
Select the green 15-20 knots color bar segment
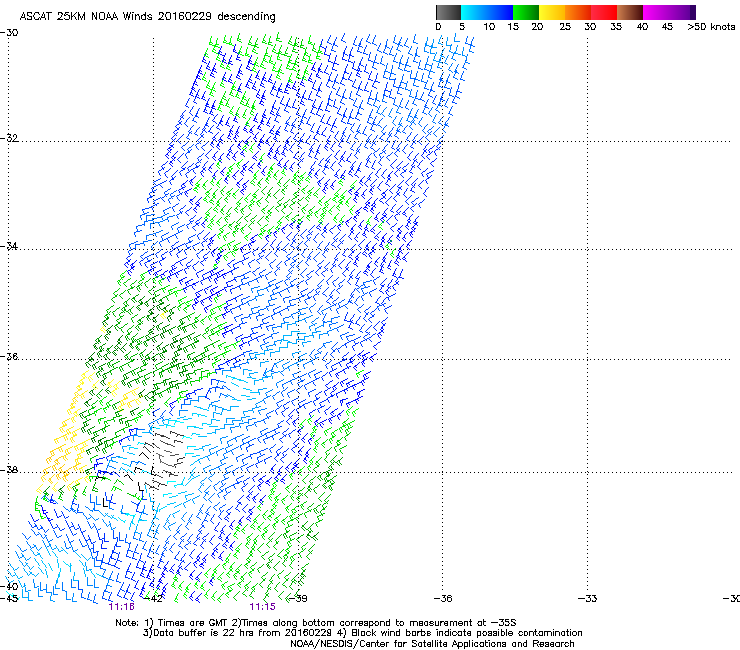pyautogui.click(x=526, y=12)
